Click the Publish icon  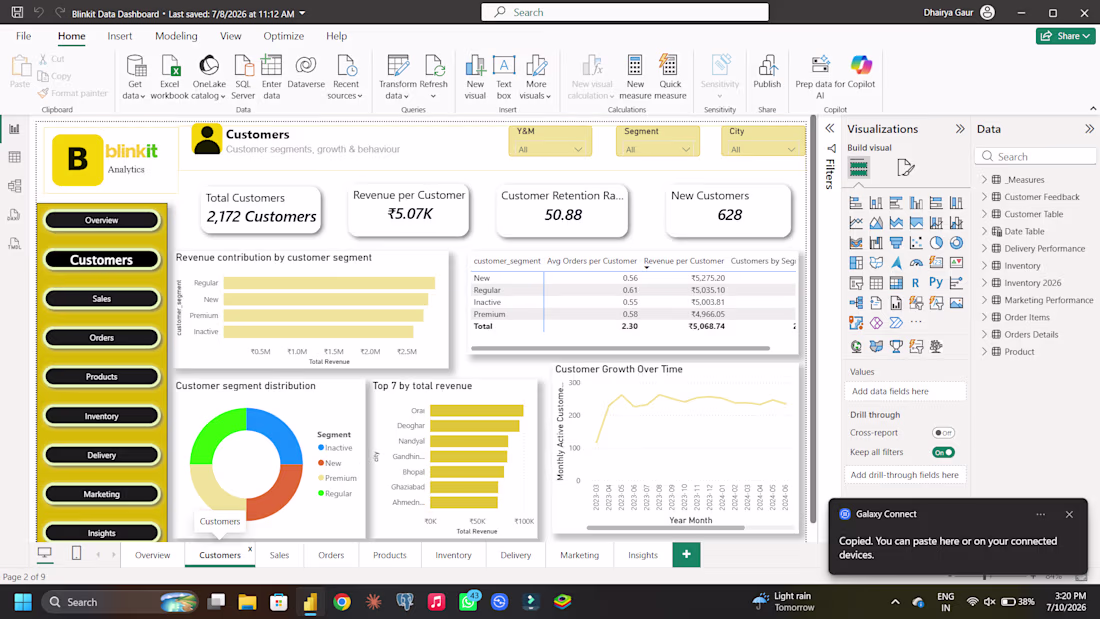click(x=767, y=72)
